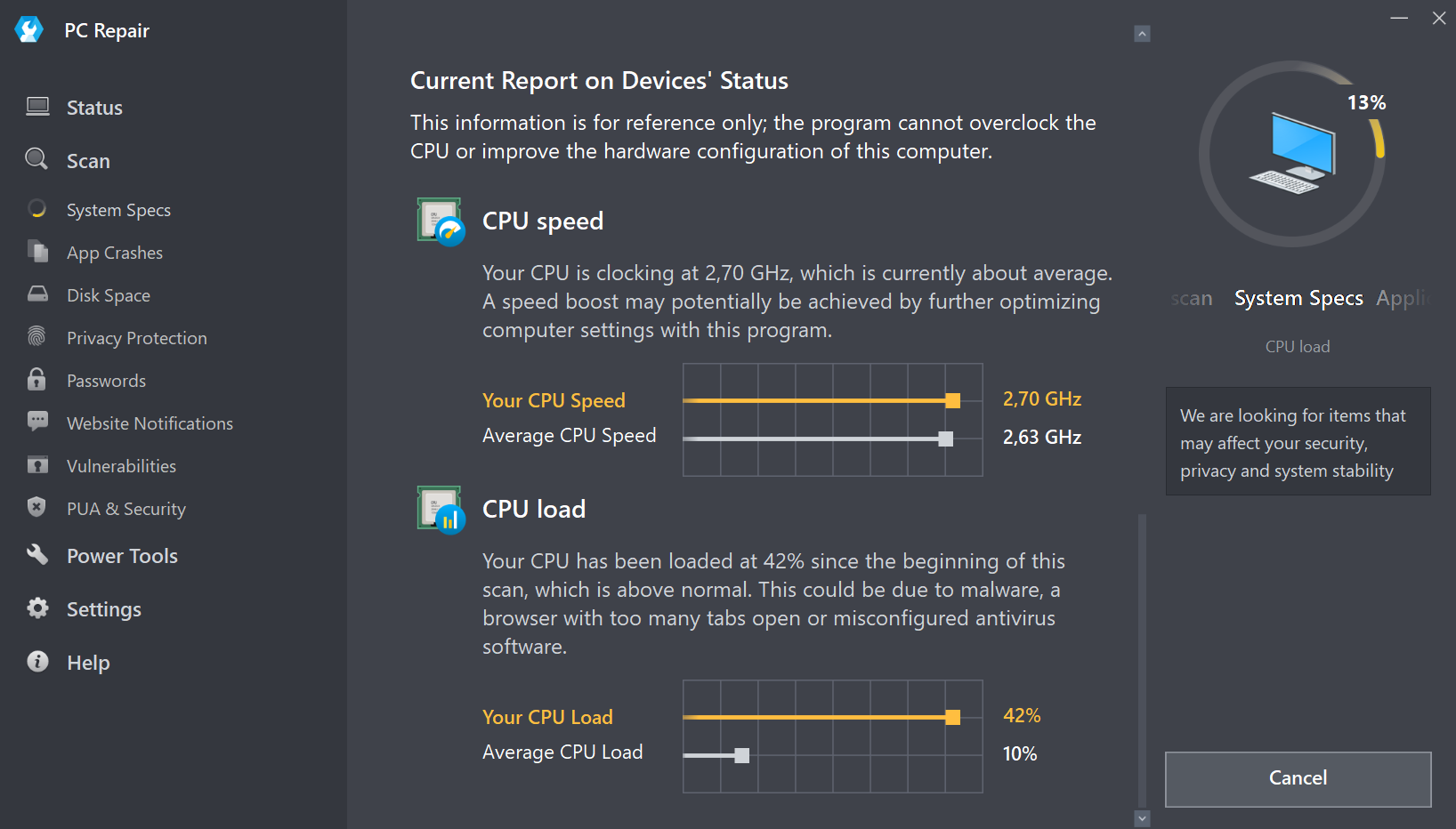Image resolution: width=1456 pixels, height=829 pixels.
Task: Click the Website Notifications speech bubble icon
Action: pyautogui.click(x=37, y=421)
